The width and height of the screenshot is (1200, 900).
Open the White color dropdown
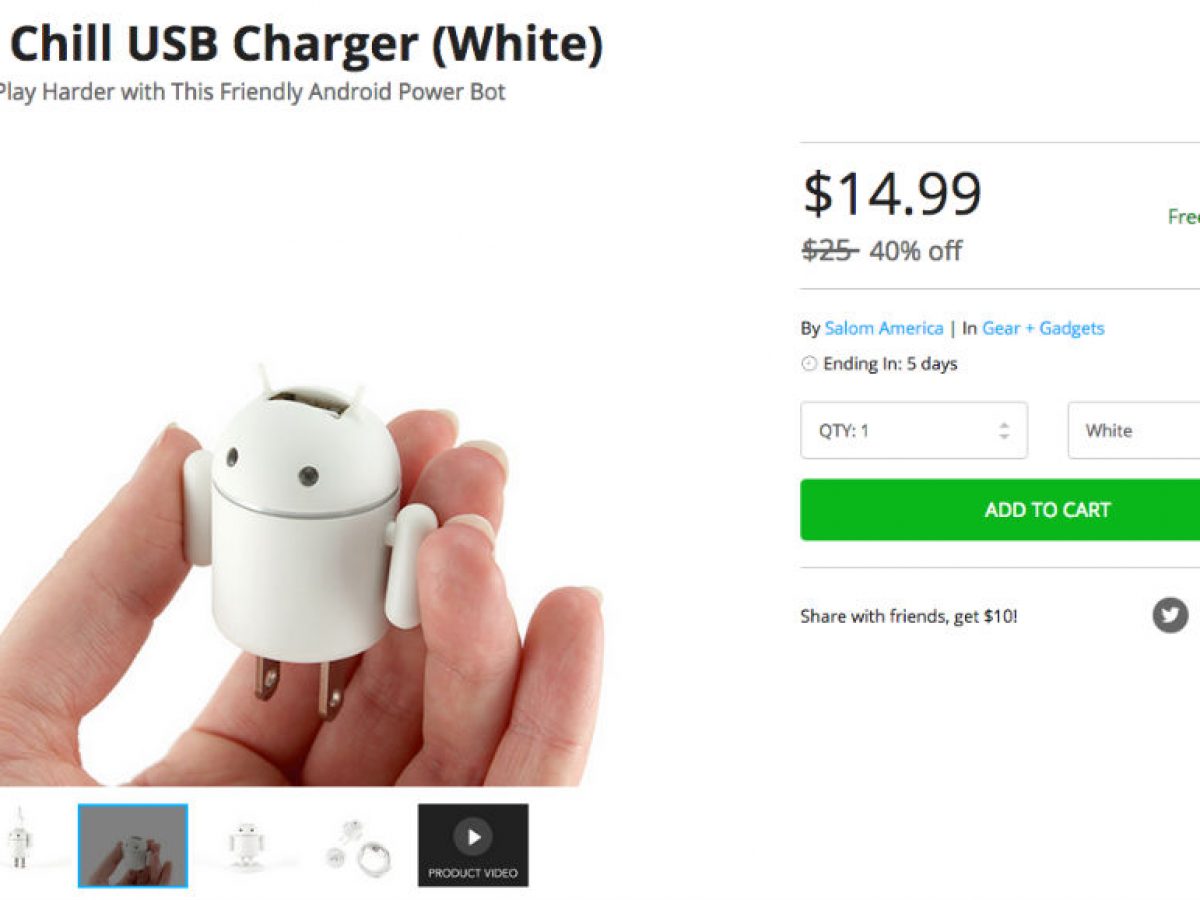click(x=1134, y=431)
